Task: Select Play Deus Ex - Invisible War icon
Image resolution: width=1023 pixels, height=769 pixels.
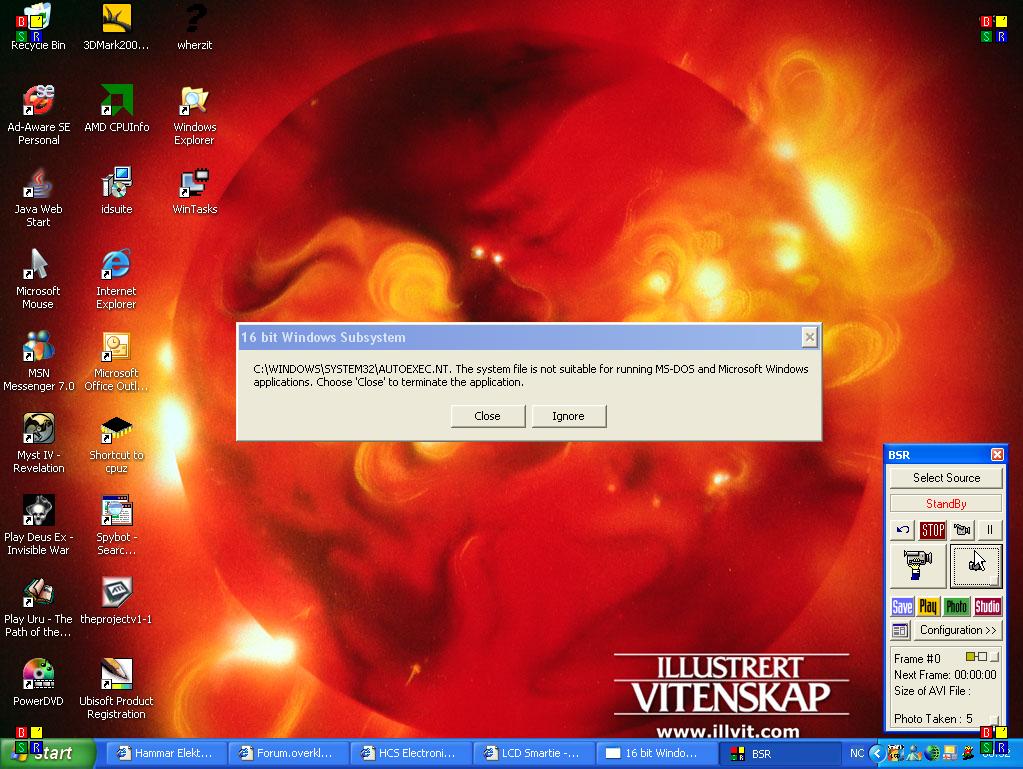Action: [38, 526]
